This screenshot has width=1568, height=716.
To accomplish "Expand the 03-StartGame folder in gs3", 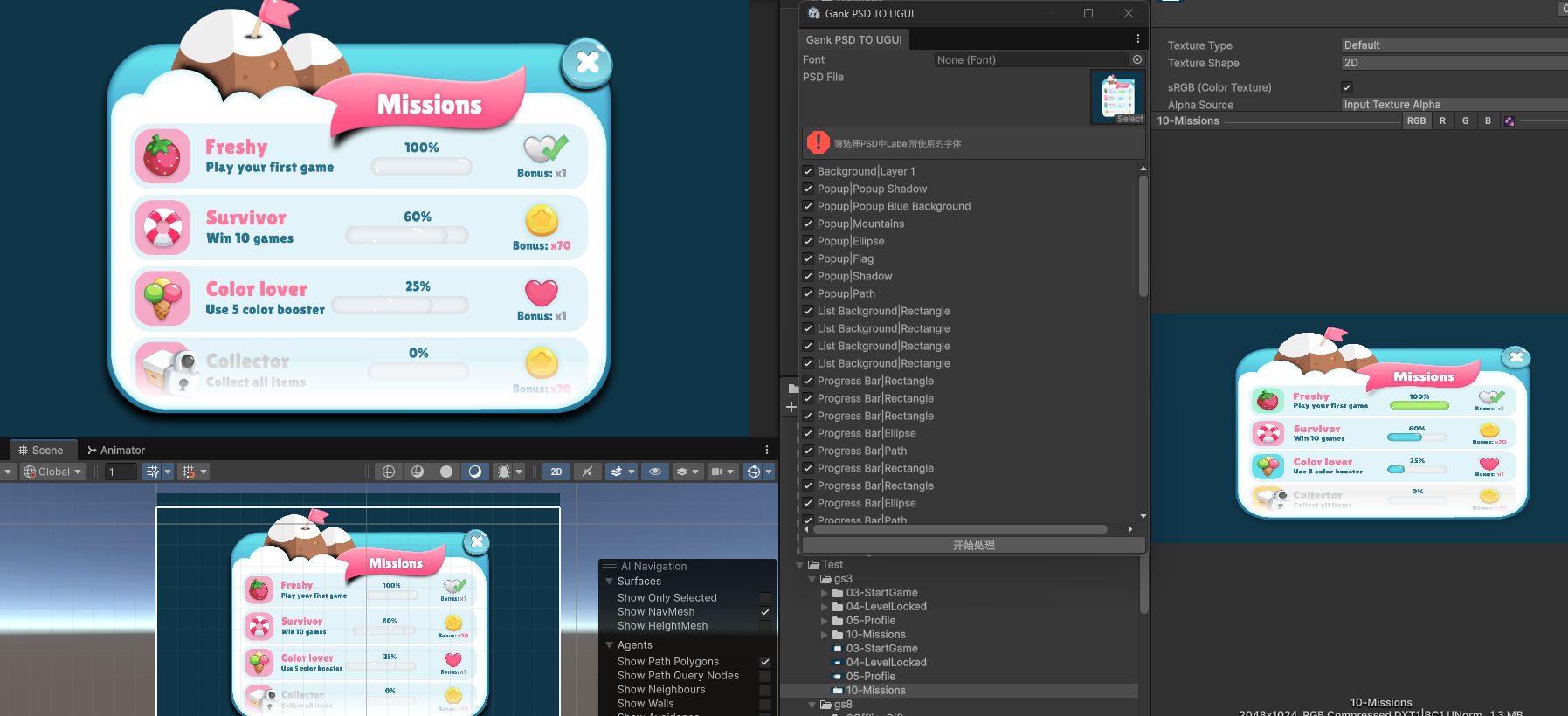I will pyautogui.click(x=824, y=593).
